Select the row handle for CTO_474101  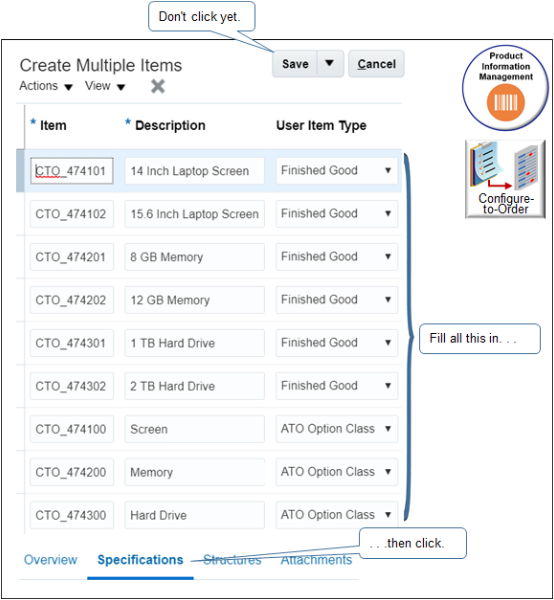tap(20, 171)
